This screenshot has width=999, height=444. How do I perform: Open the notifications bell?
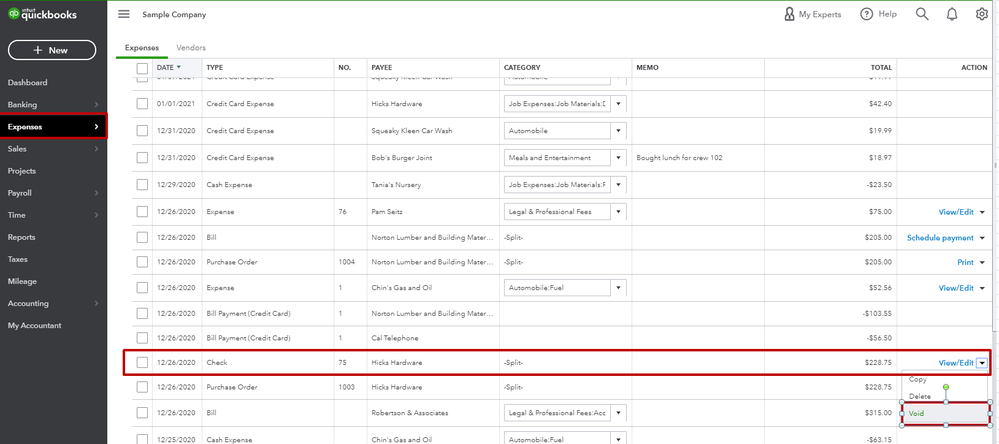(x=952, y=14)
